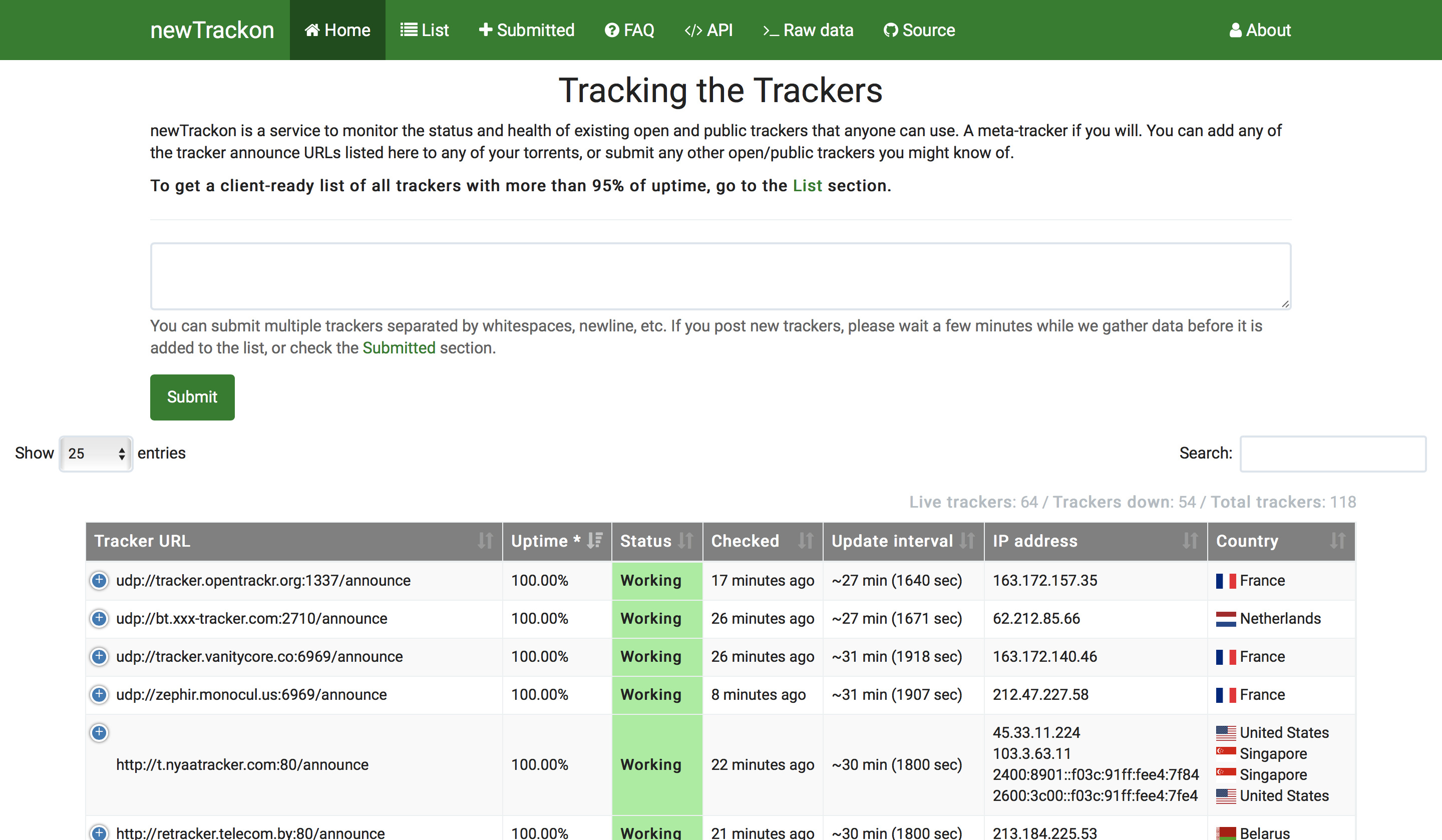Click France flag in zephir.monocul.us row

1226,695
